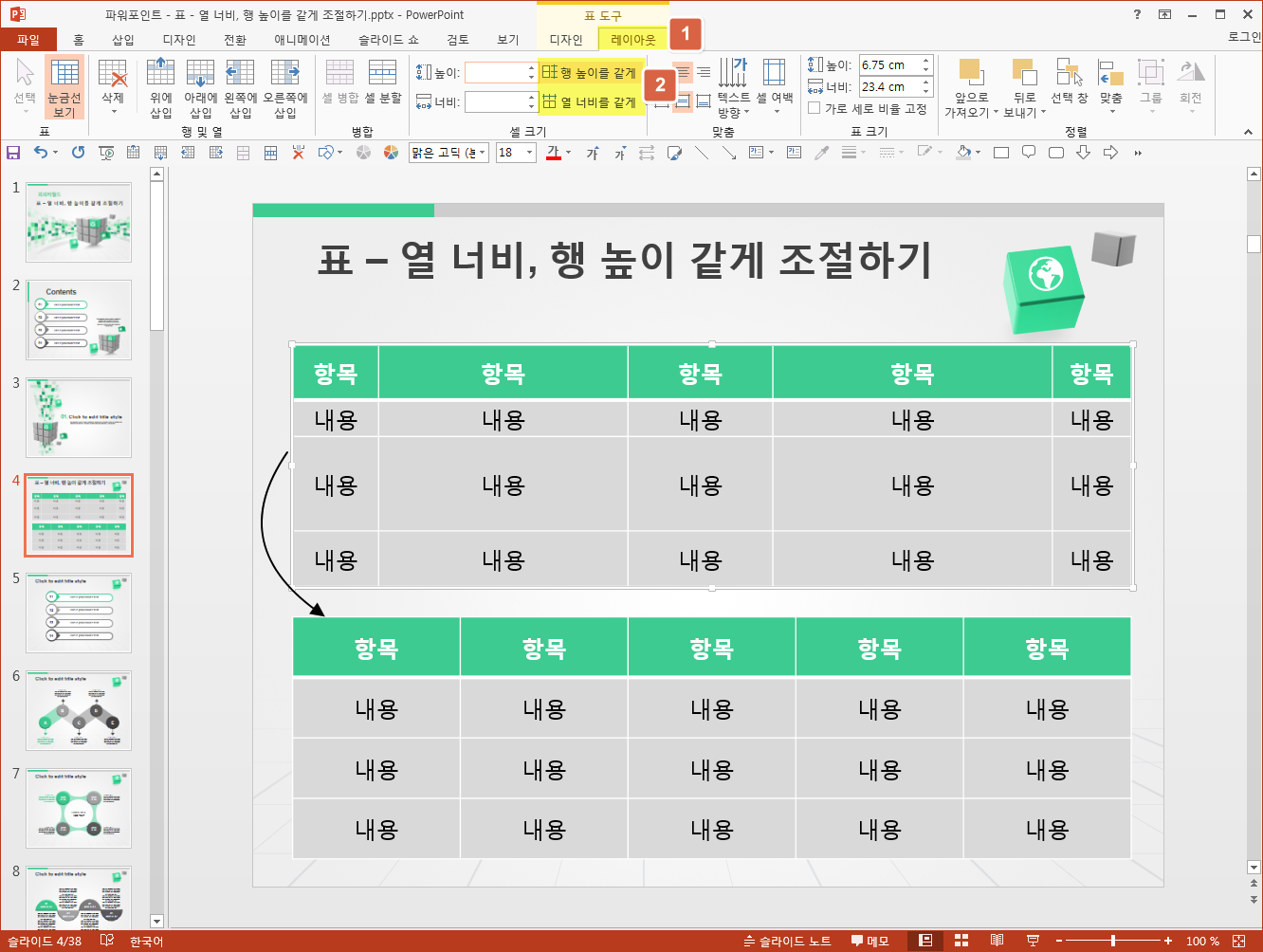This screenshot has height=952, width=1263.
Task: Click right arrow shape icon
Action: tap(1110, 153)
